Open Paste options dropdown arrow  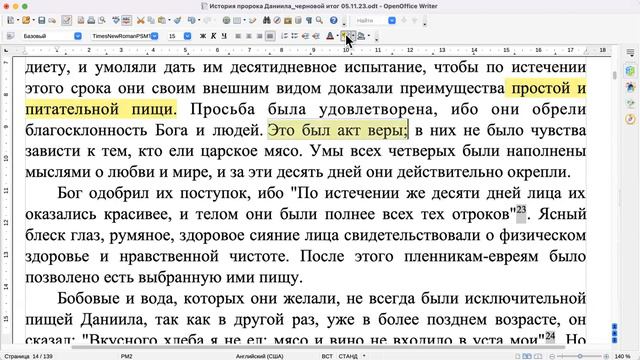[x=169, y=20]
